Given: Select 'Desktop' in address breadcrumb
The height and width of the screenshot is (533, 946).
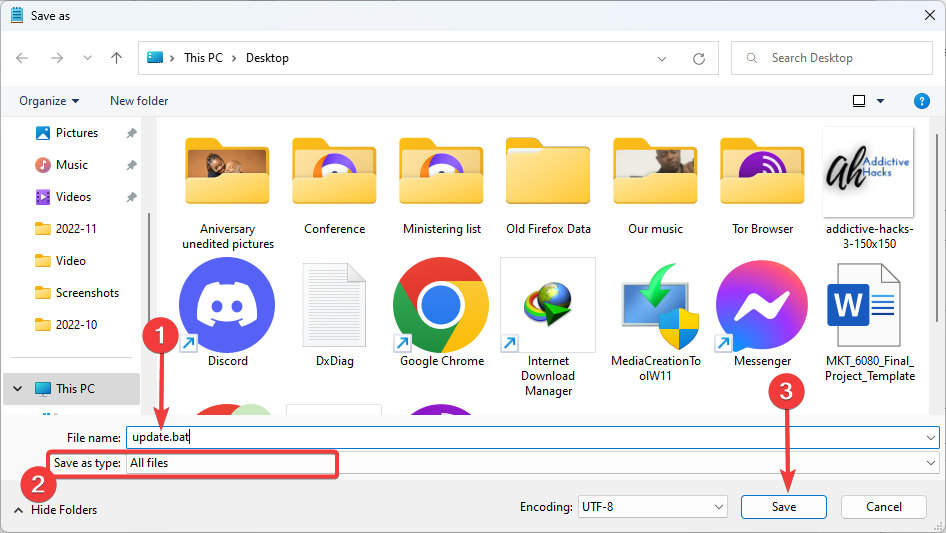Looking at the screenshot, I should 267,58.
